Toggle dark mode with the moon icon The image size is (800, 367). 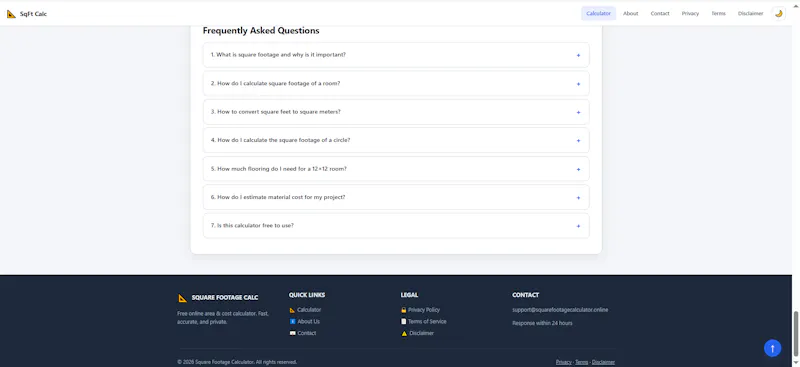point(779,14)
